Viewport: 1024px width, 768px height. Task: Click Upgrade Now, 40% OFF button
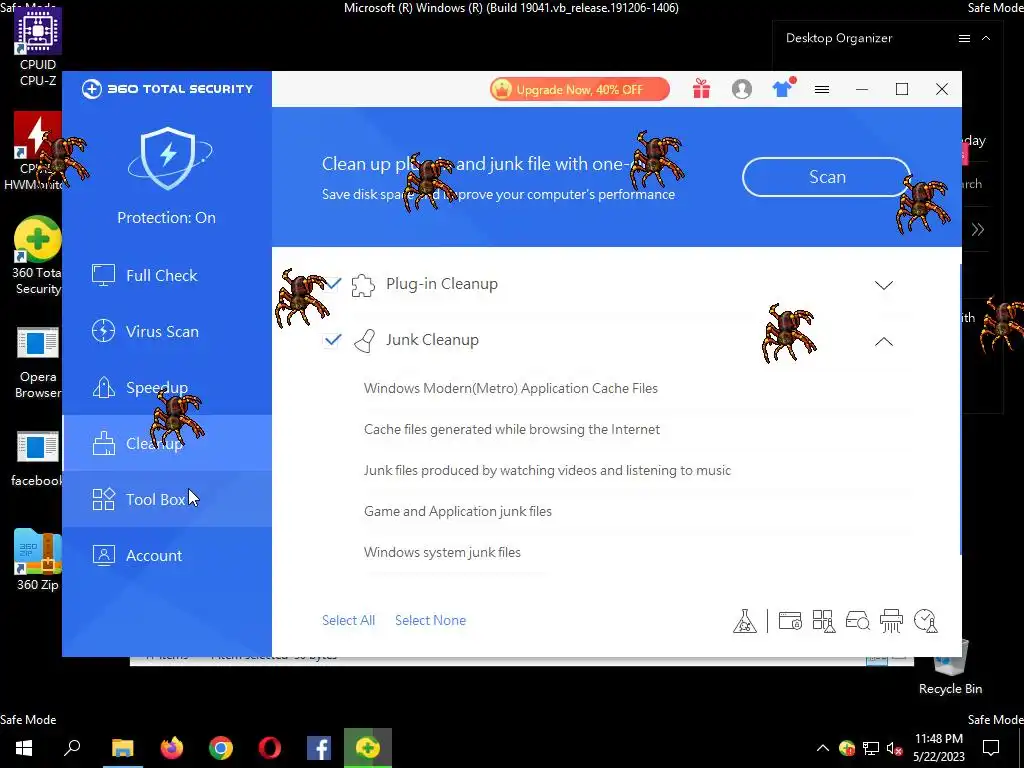pyautogui.click(x=580, y=89)
